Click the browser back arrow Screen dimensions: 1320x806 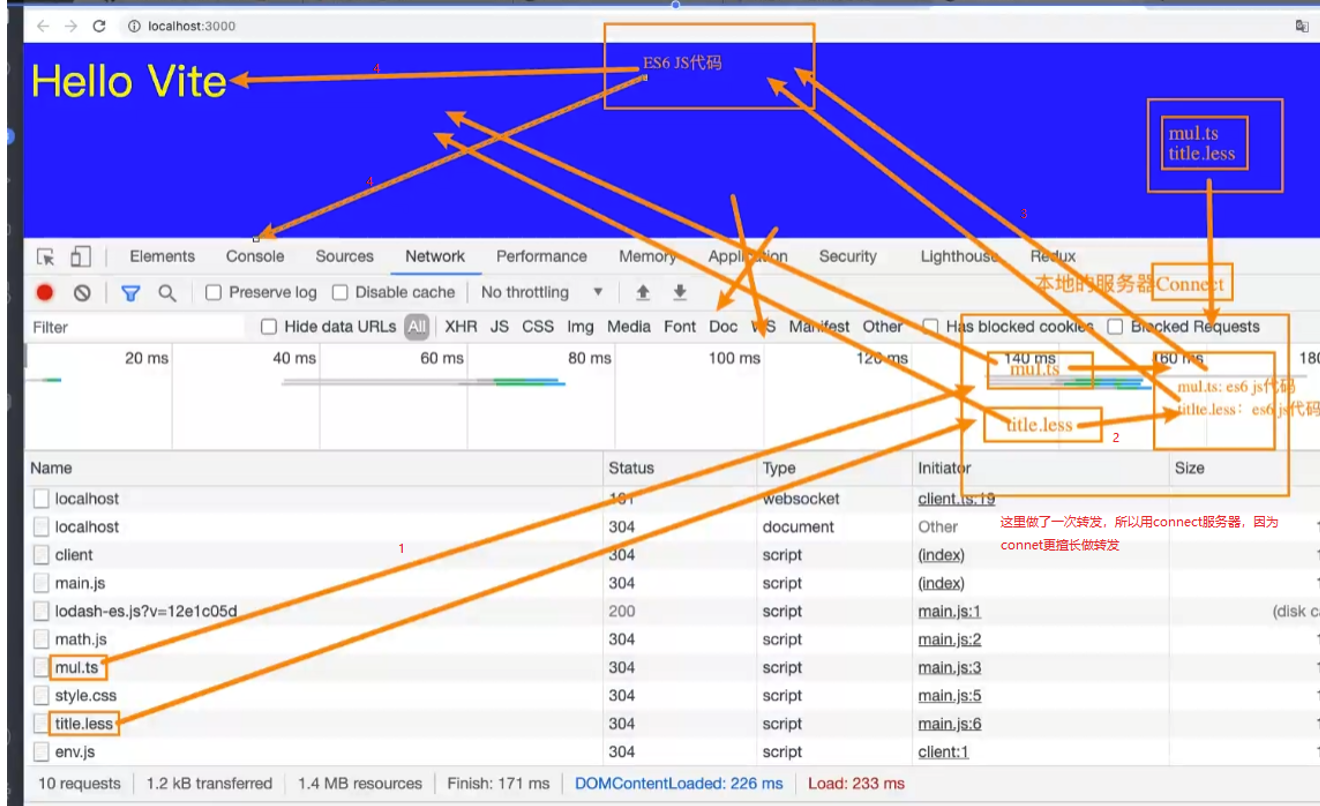[43, 26]
